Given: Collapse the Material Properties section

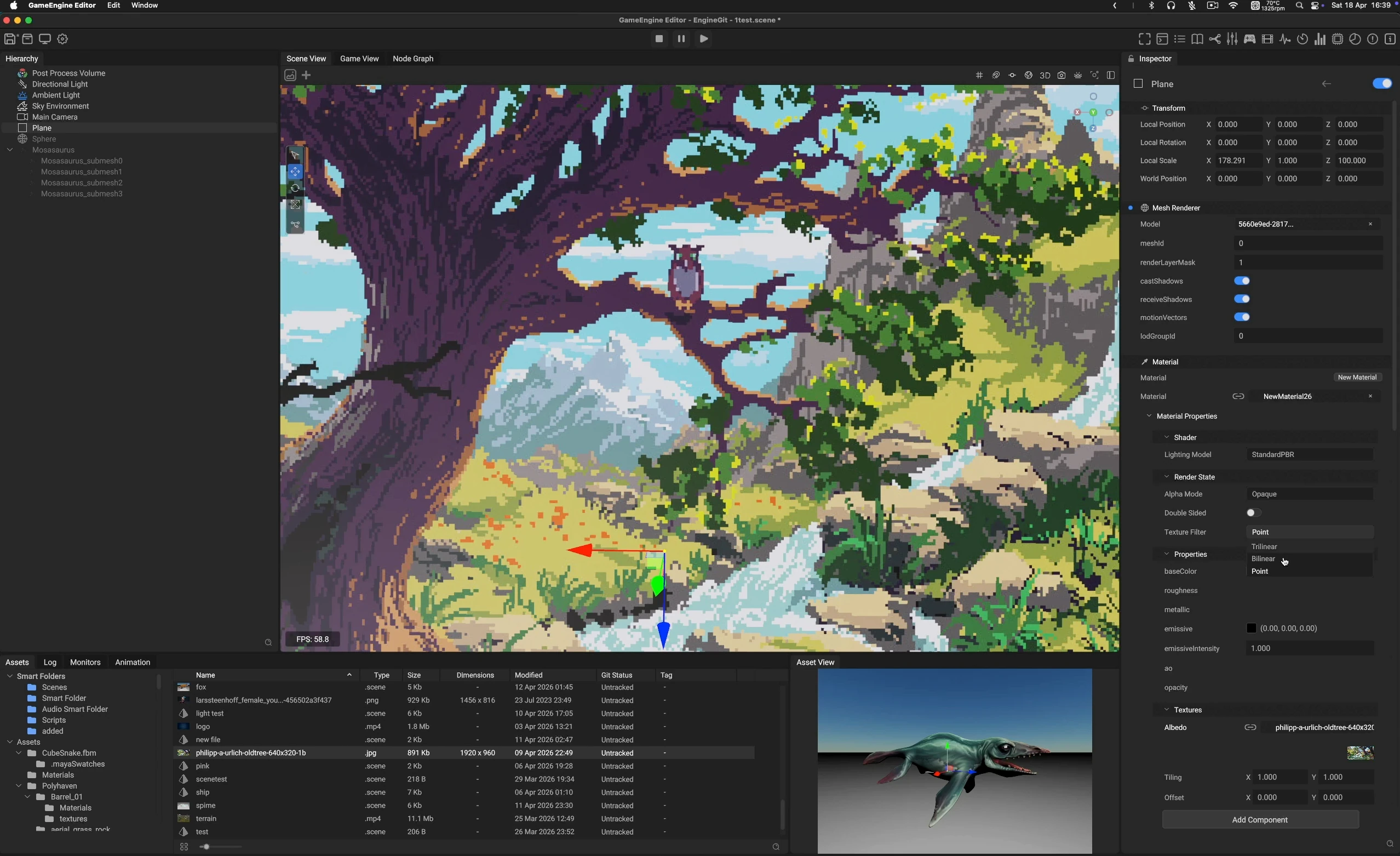Looking at the screenshot, I should tap(1149, 416).
